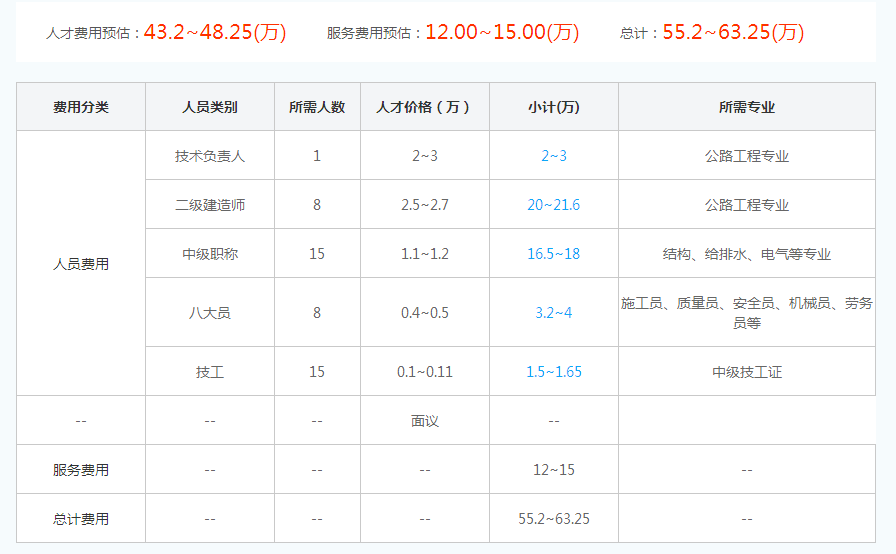Select the 小计(万) column header
Image resolution: width=896 pixels, height=554 pixels.
tap(554, 107)
